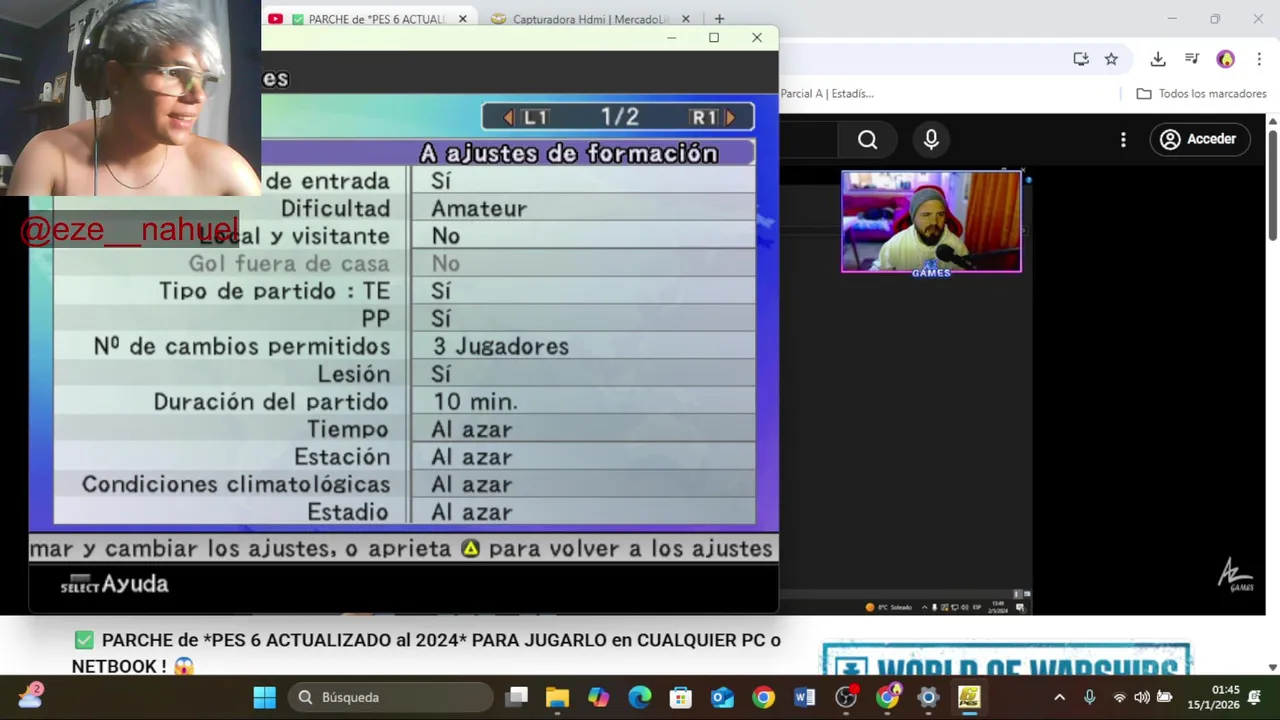Select A ajustes de formación header

568,153
